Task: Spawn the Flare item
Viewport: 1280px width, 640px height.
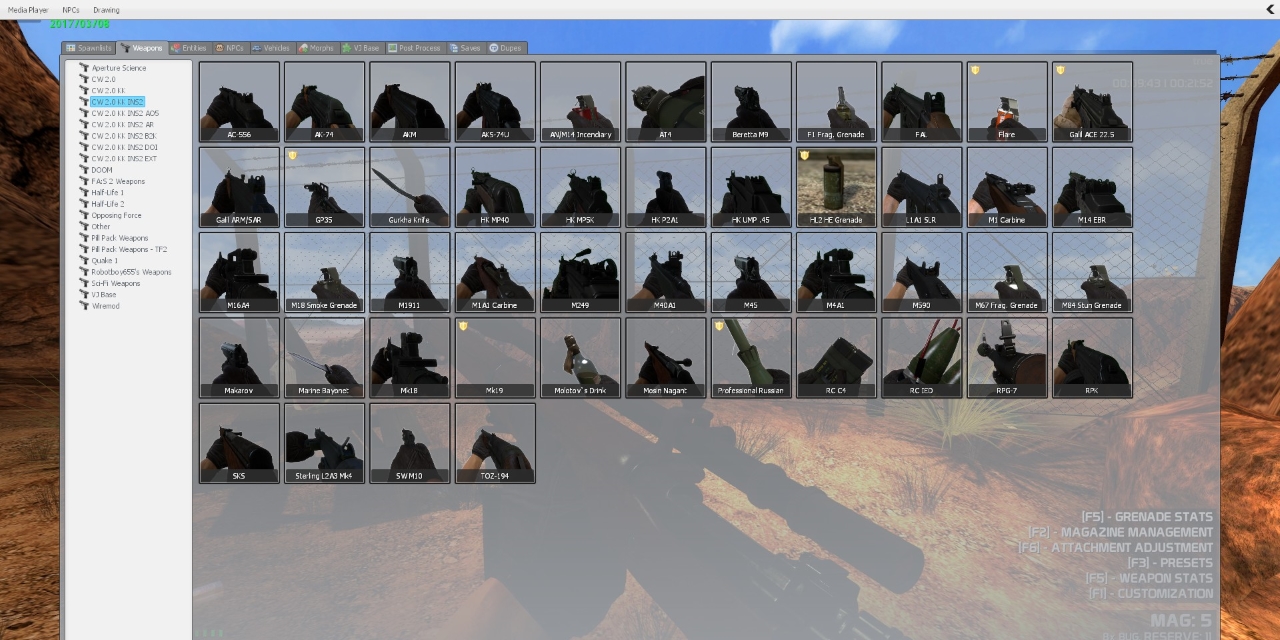Action: coord(1007,102)
